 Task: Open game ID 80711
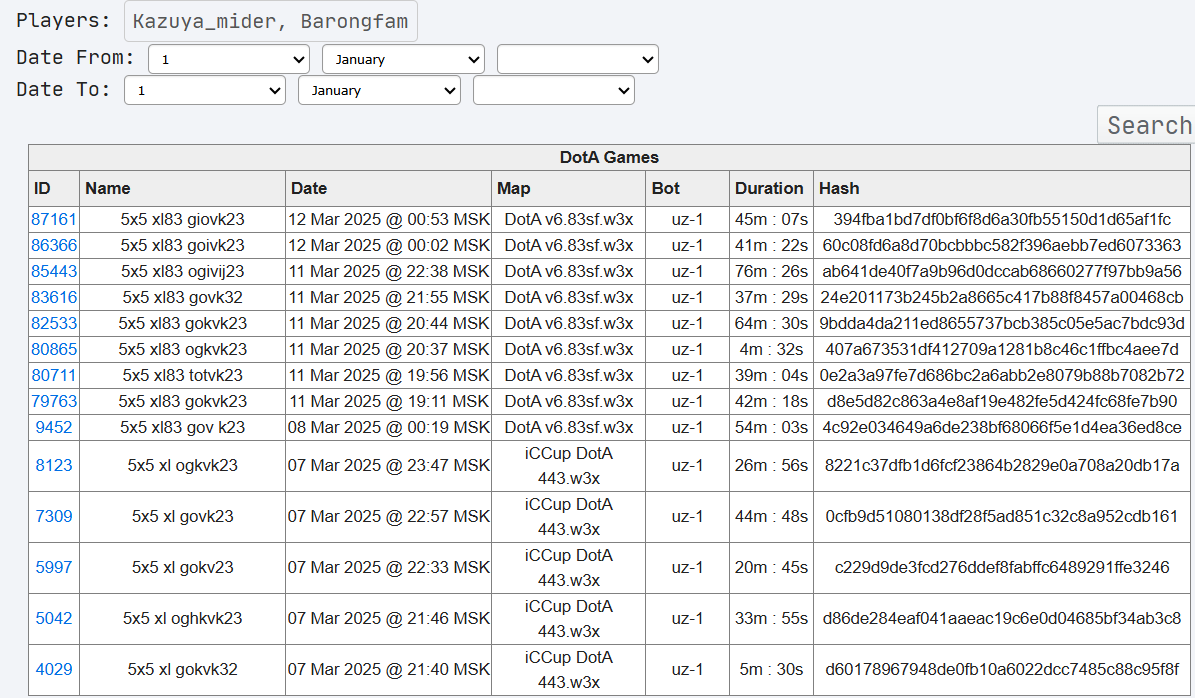coord(54,375)
